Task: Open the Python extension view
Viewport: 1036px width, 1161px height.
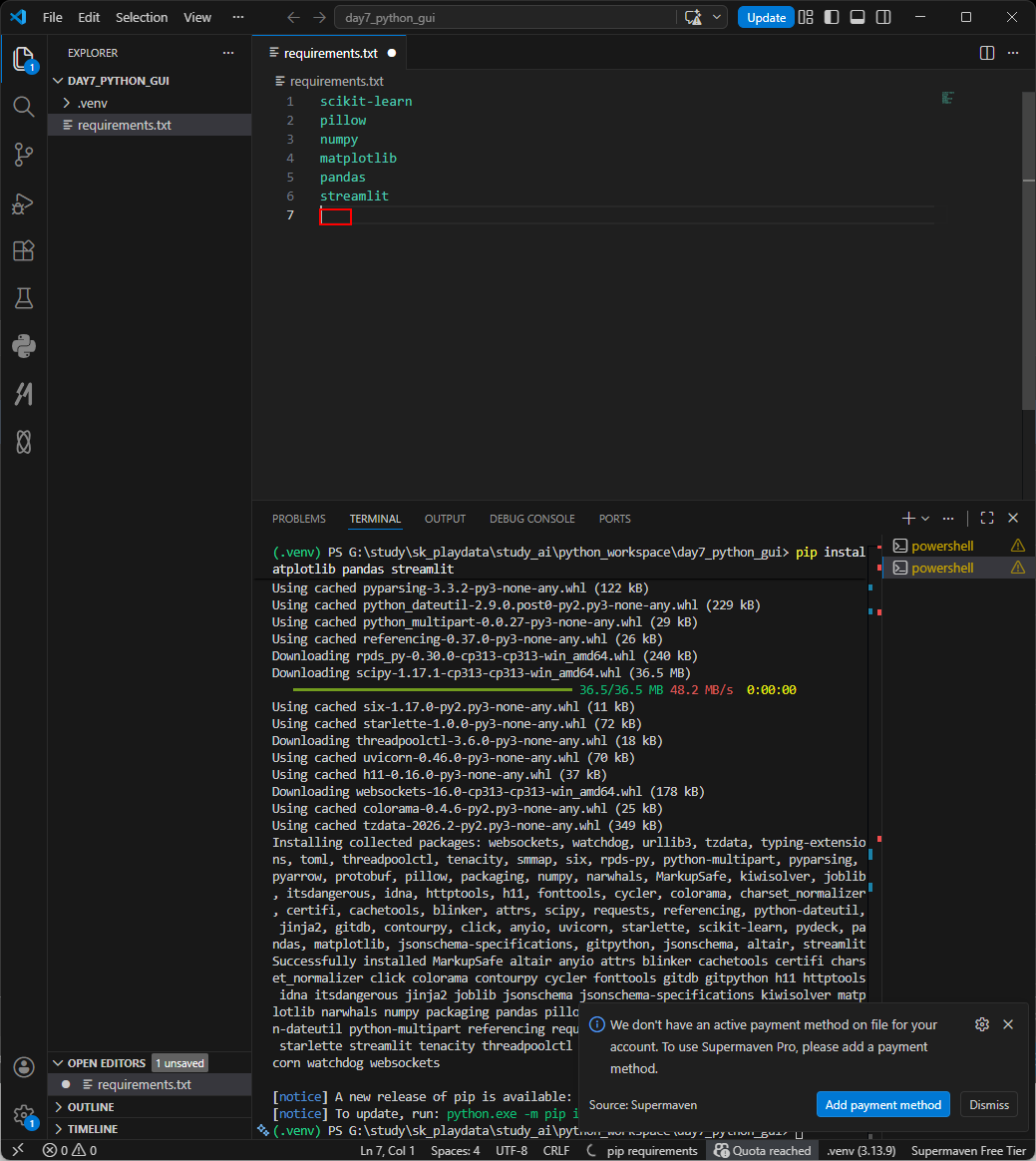Action: tap(24, 346)
